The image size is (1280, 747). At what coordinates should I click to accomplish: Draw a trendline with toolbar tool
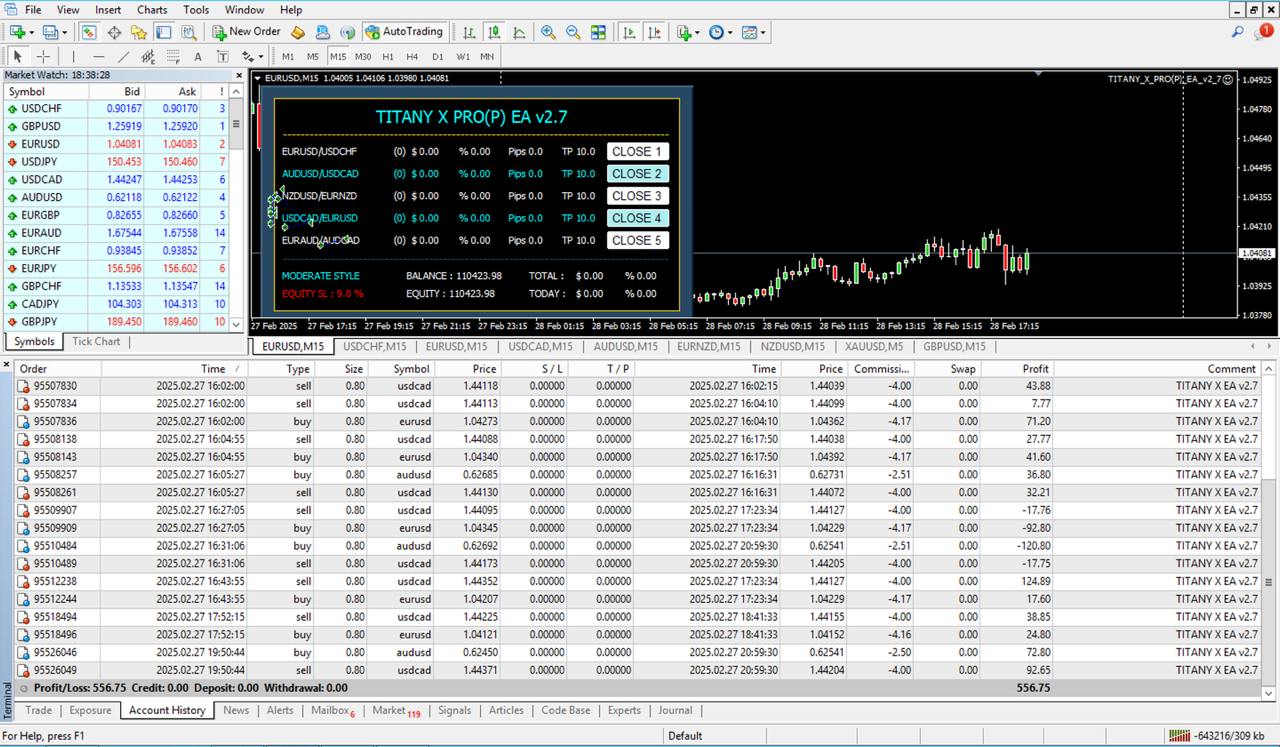pos(123,56)
